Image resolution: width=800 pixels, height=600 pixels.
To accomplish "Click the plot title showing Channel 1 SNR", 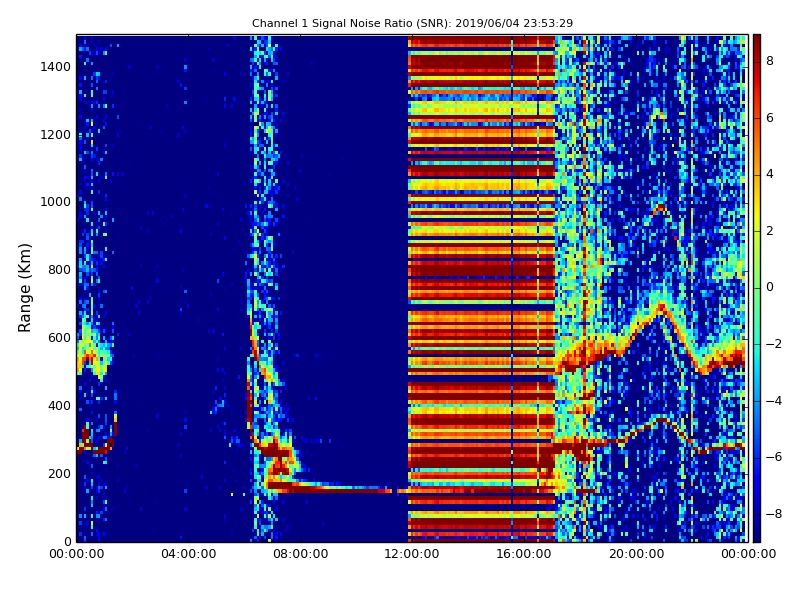I will click(412, 23).
